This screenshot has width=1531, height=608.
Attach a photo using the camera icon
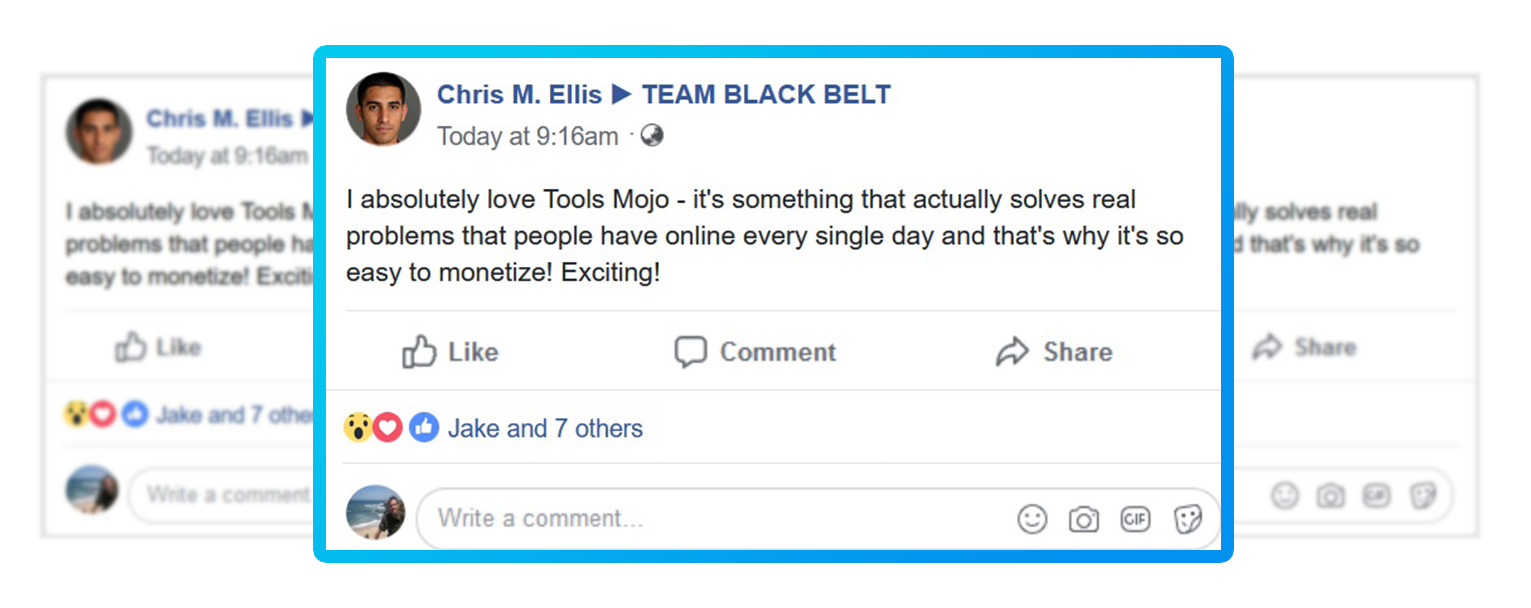click(1084, 519)
